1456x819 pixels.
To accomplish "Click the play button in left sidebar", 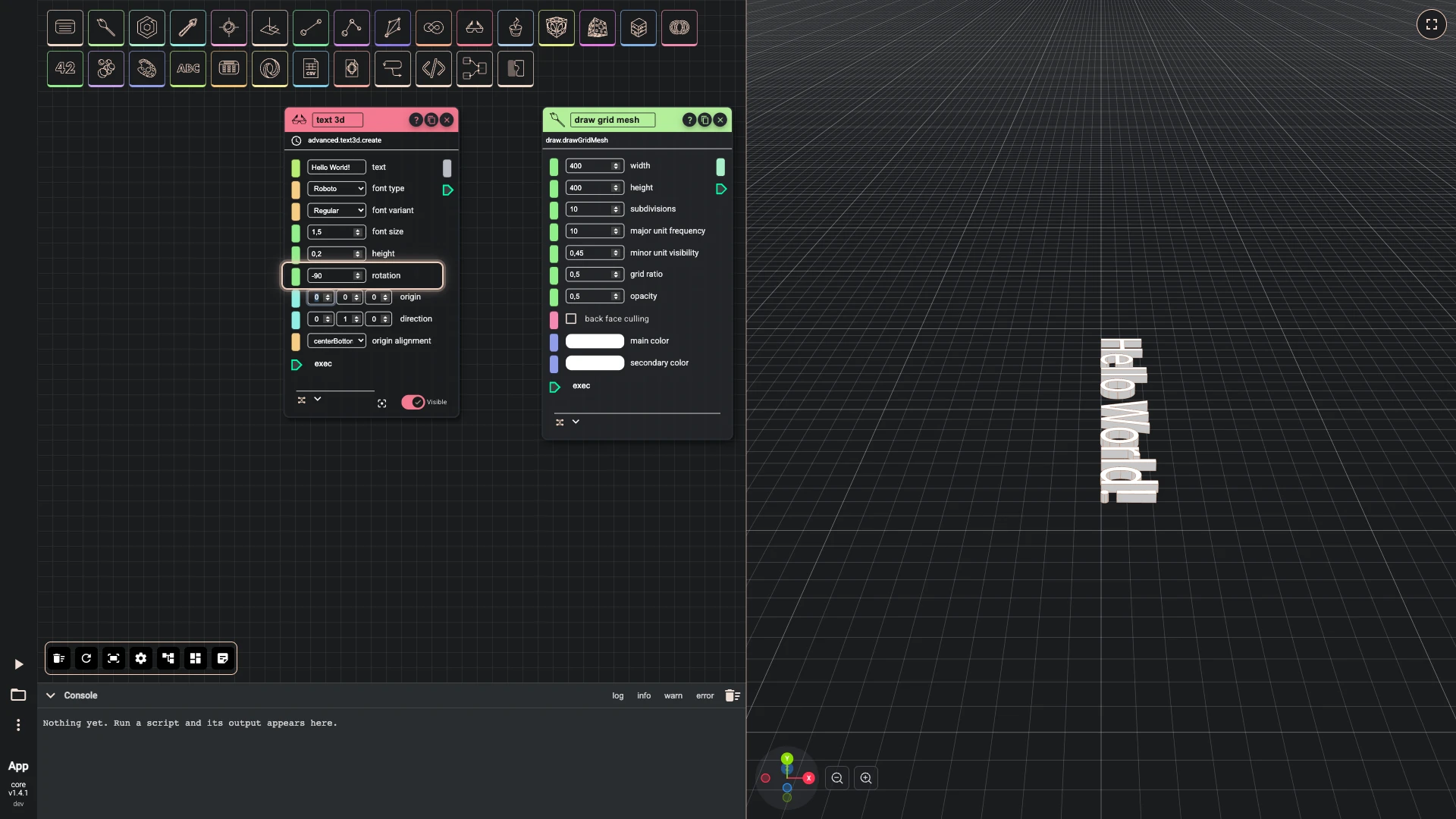I will (x=19, y=664).
